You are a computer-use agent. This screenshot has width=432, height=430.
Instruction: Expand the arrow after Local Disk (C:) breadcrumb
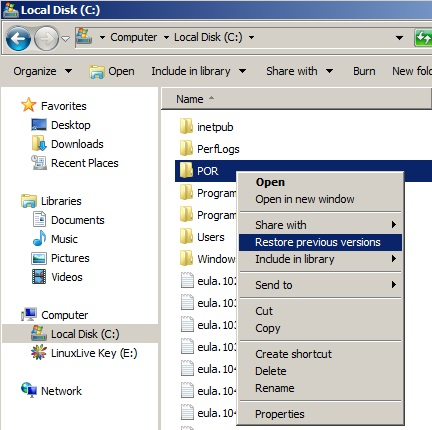coord(251,37)
